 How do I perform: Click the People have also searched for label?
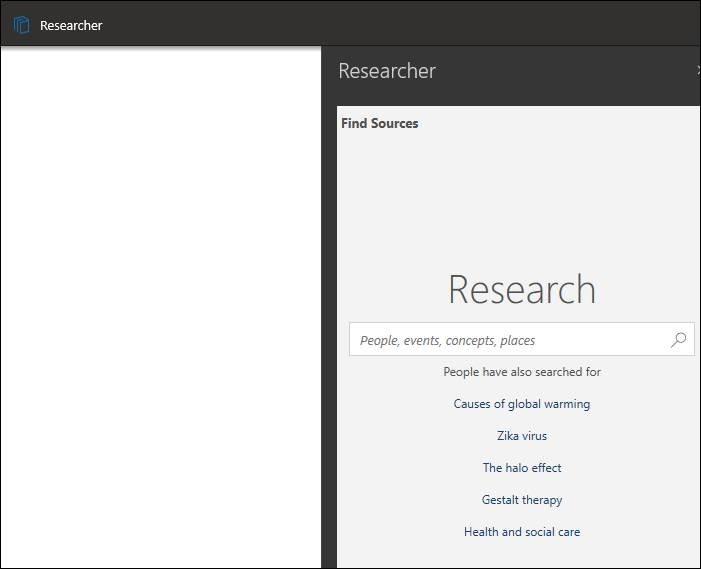(522, 372)
